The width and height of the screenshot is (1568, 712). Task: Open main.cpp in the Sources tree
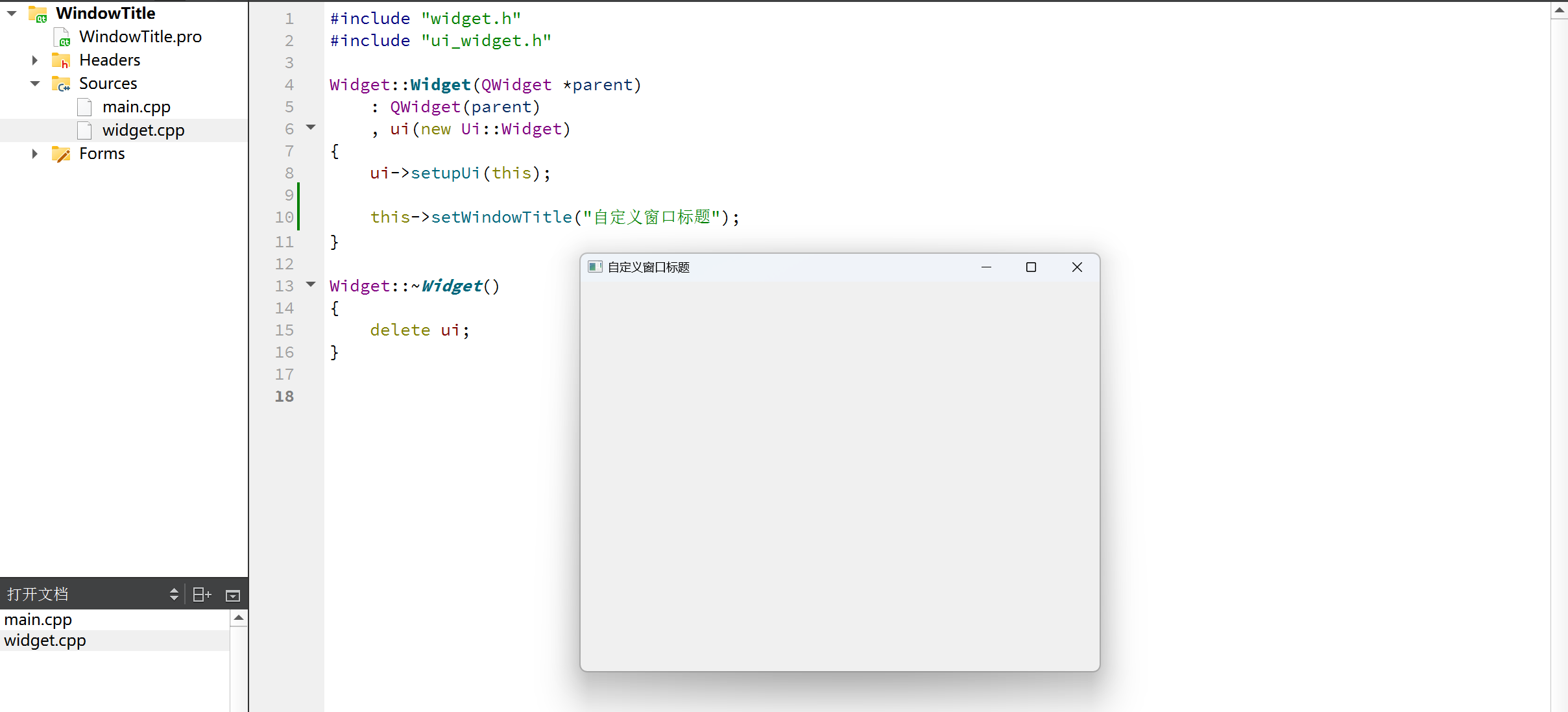(x=136, y=107)
